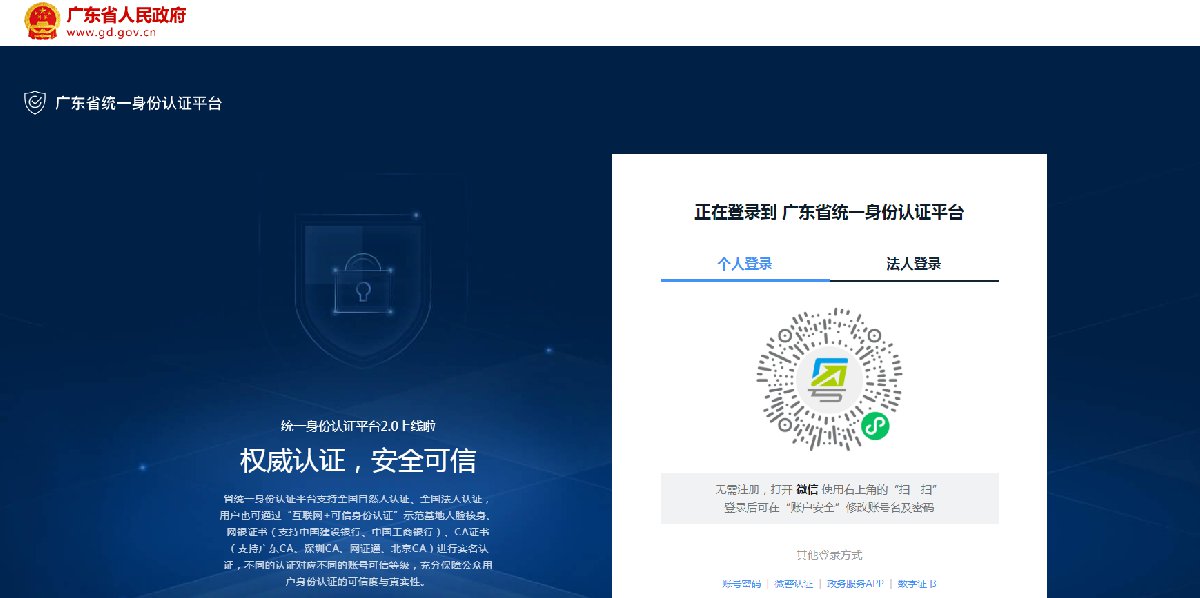Click the green arrow logo inside QR code
The width and height of the screenshot is (1200, 598).
[829, 379]
